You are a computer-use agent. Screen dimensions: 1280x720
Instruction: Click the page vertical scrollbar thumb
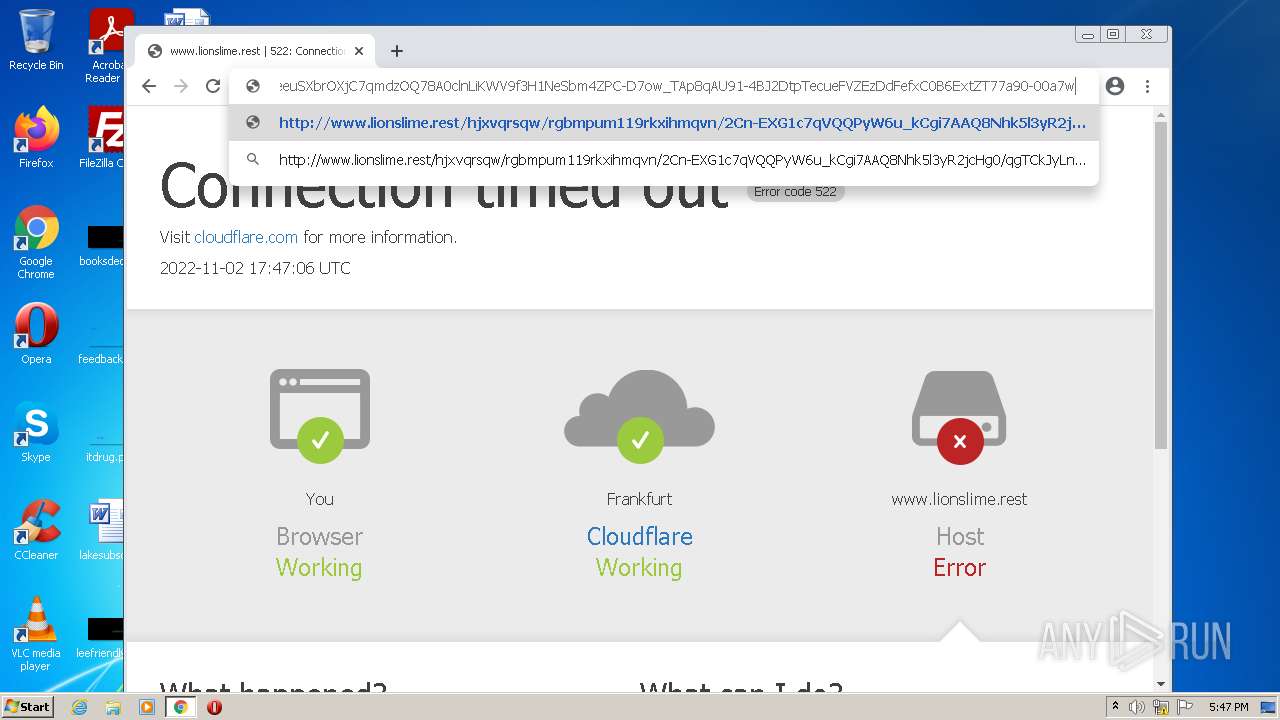(1161, 285)
